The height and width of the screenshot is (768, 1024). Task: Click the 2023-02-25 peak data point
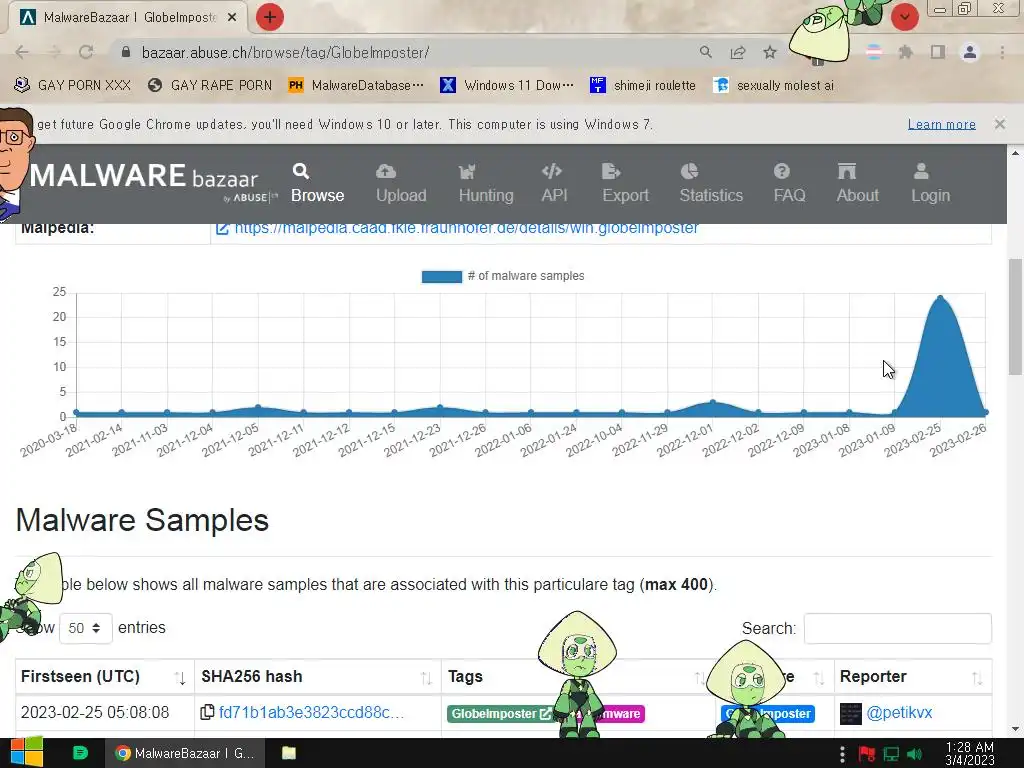coord(940,298)
